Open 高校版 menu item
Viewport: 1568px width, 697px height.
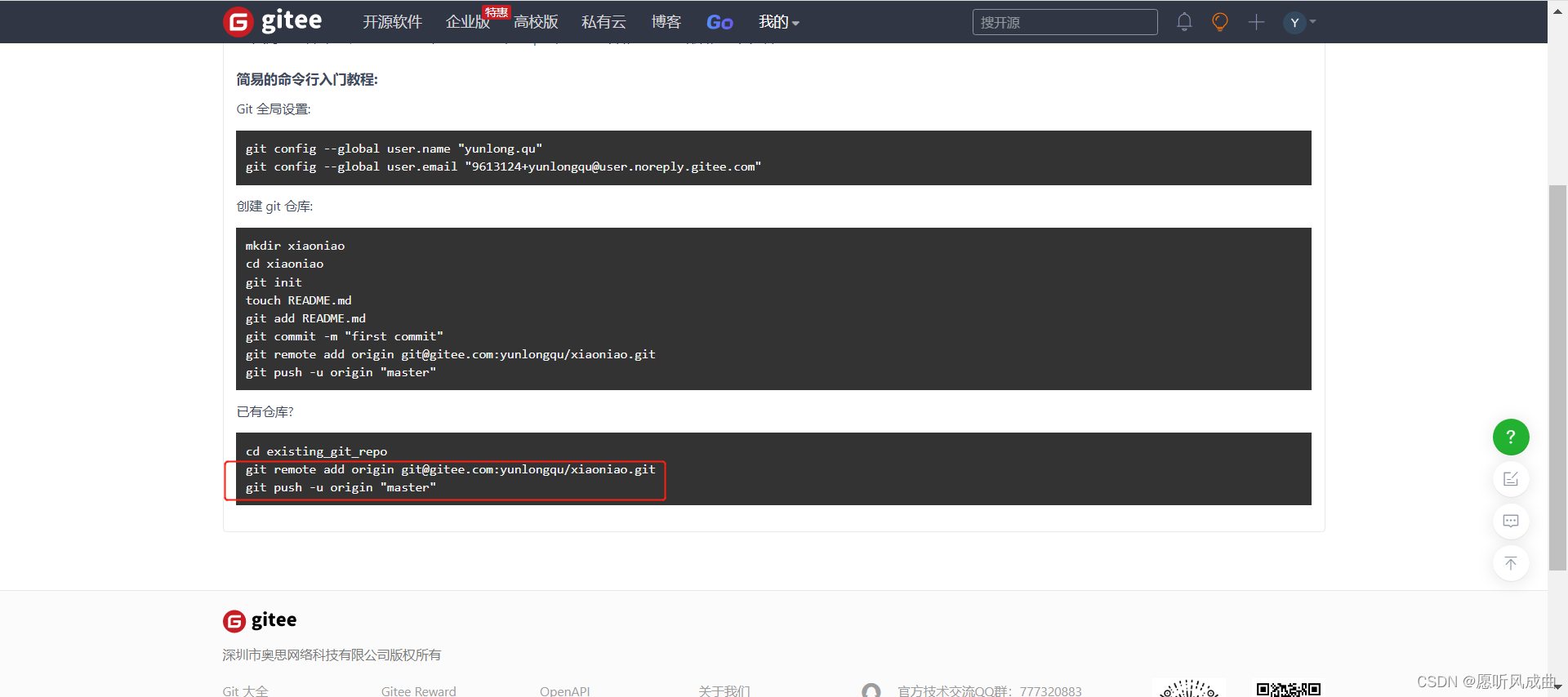click(x=536, y=22)
